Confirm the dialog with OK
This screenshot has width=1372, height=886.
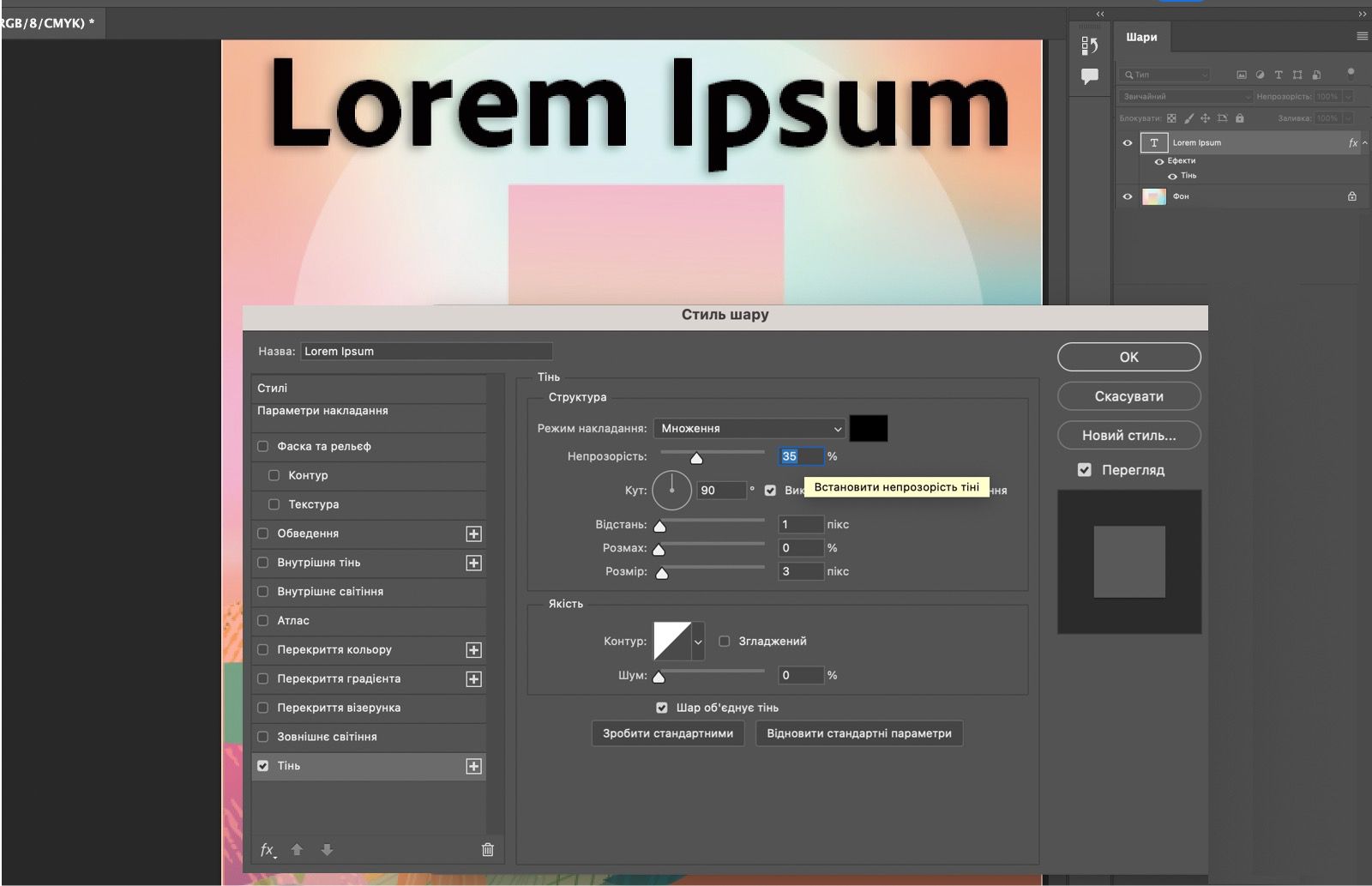[x=1128, y=357]
